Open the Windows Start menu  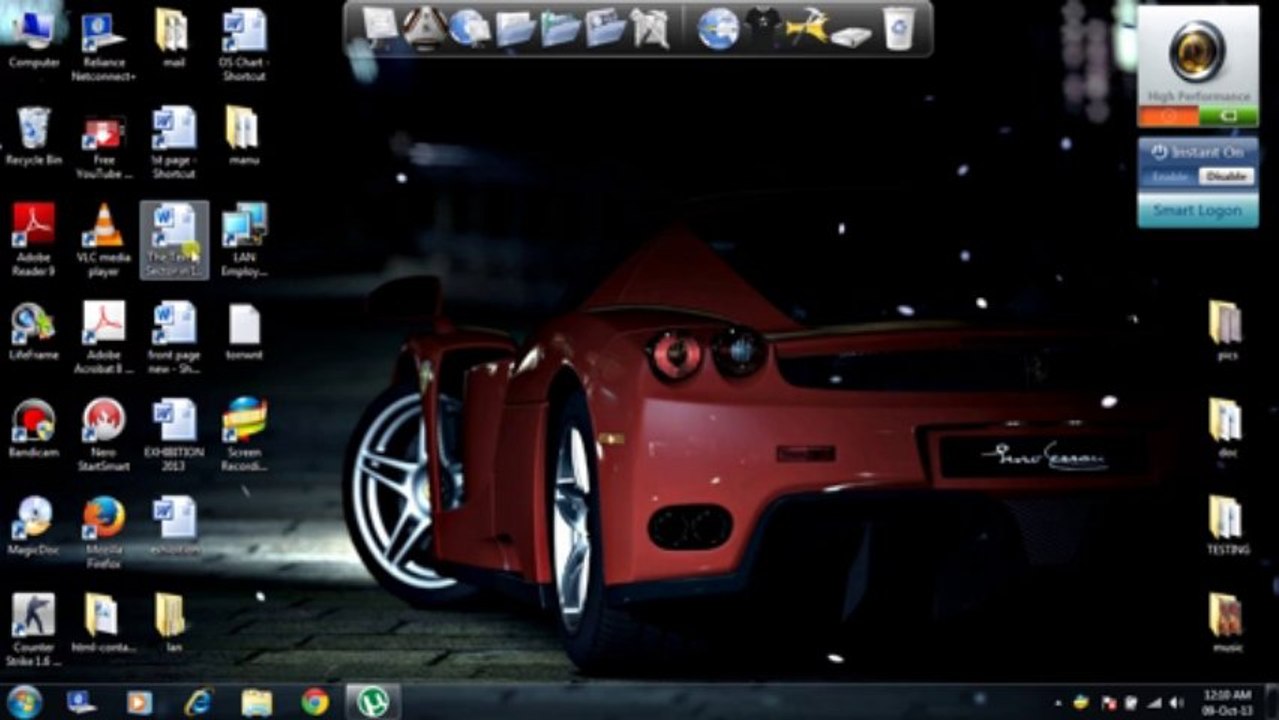(x=24, y=702)
